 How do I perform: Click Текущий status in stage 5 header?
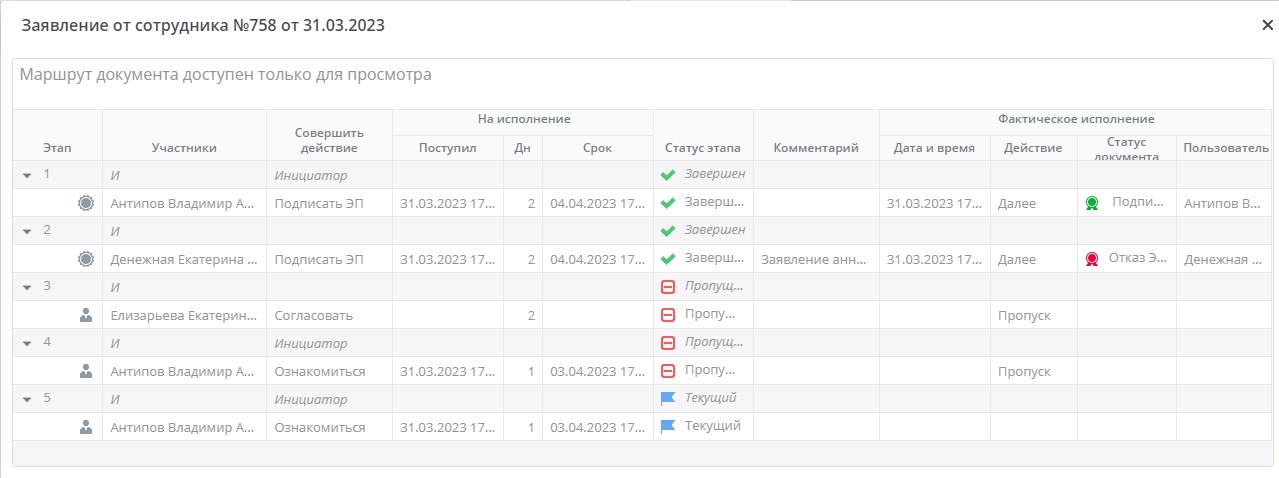point(710,398)
